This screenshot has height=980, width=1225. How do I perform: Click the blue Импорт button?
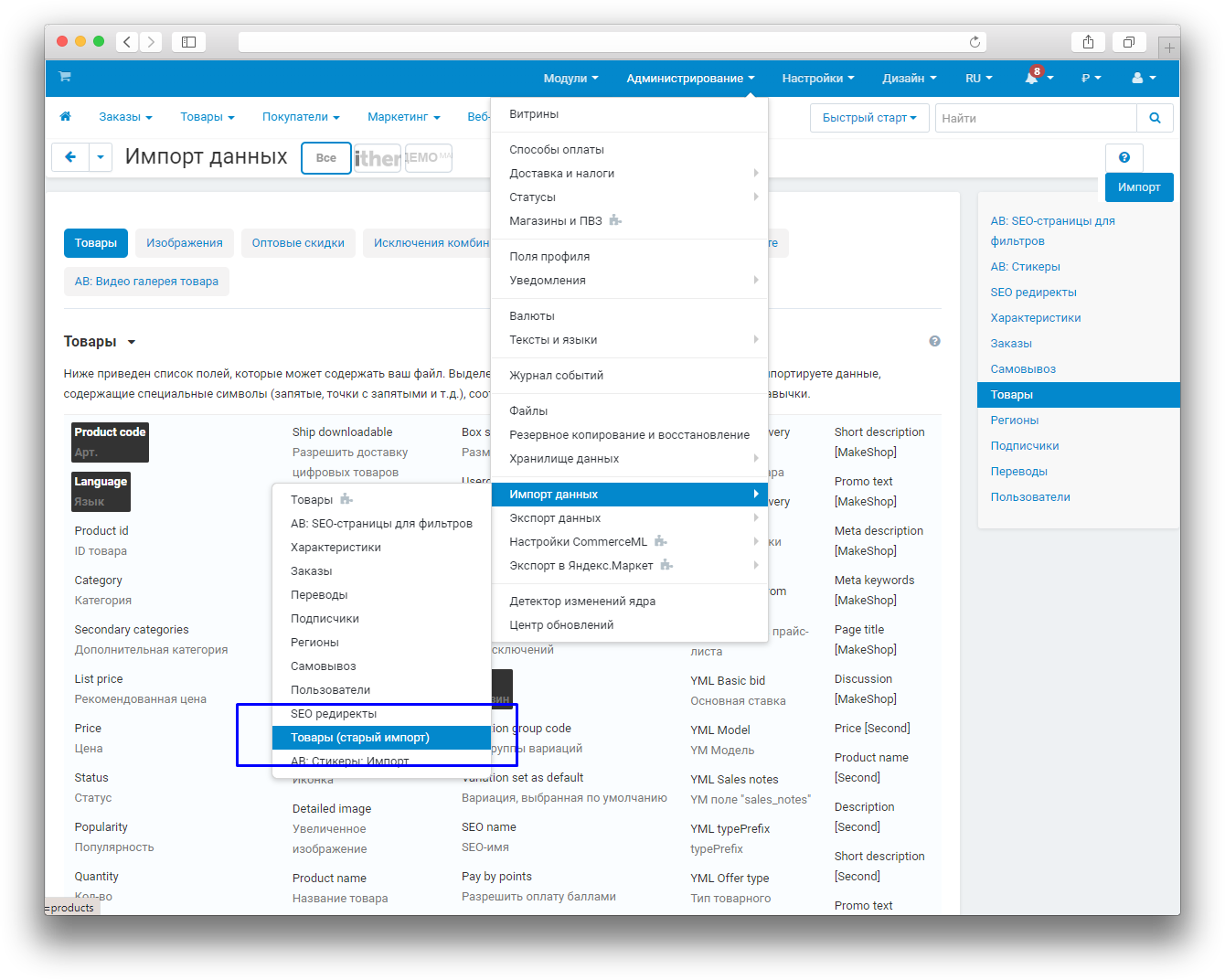coord(1138,187)
